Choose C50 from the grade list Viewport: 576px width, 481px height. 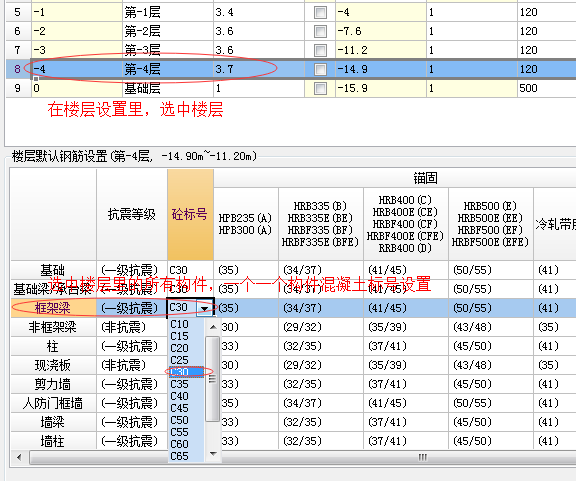tap(186, 420)
